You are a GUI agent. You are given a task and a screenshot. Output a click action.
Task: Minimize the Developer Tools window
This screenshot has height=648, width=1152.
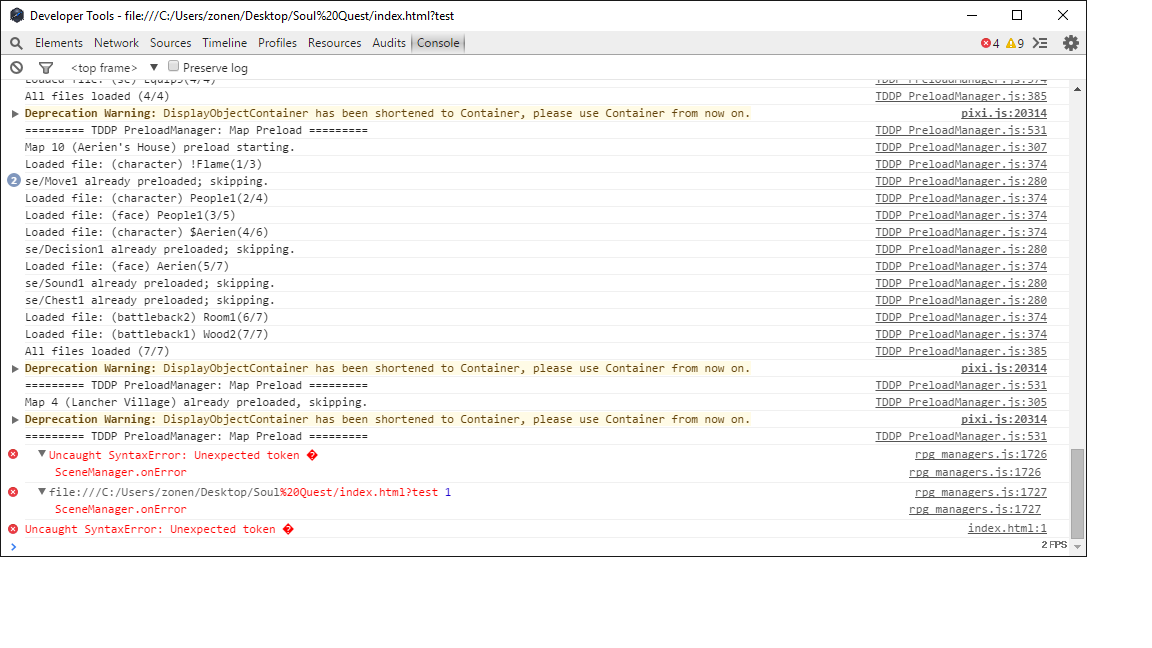pos(972,15)
